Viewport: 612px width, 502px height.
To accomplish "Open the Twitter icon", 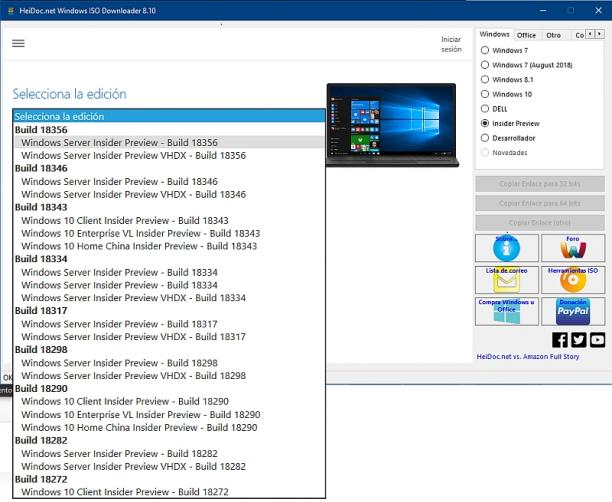I will pyautogui.click(x=578, y=340).
